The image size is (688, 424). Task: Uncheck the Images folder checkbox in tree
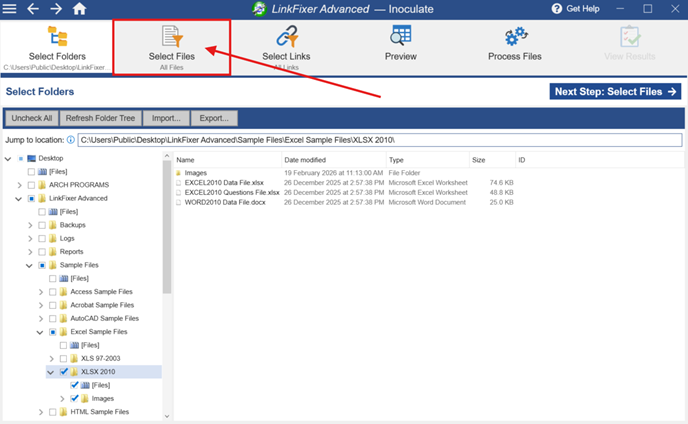(x=74, y=399)
